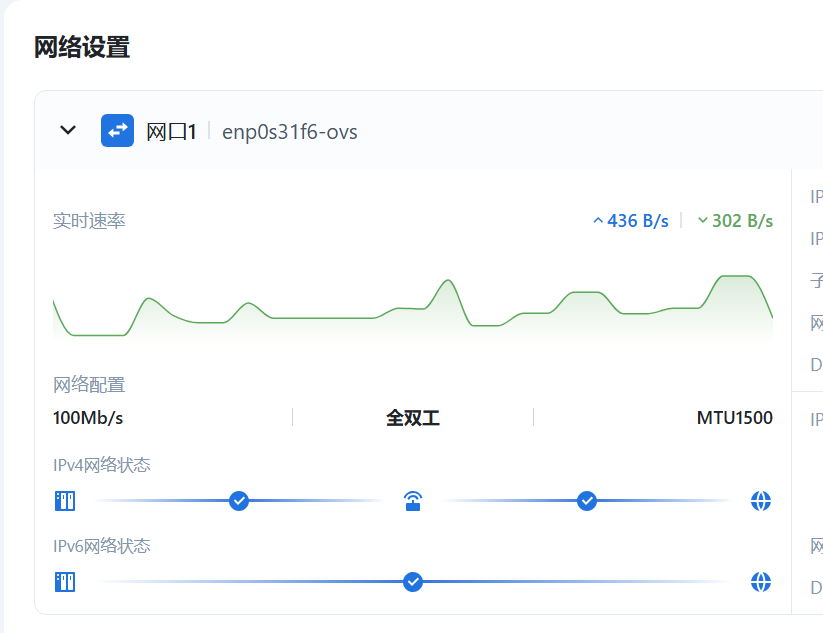Click the IPv6 status checkmark
Image resolution: width=823 pixels, height=633 pixels.
[413, 582]
